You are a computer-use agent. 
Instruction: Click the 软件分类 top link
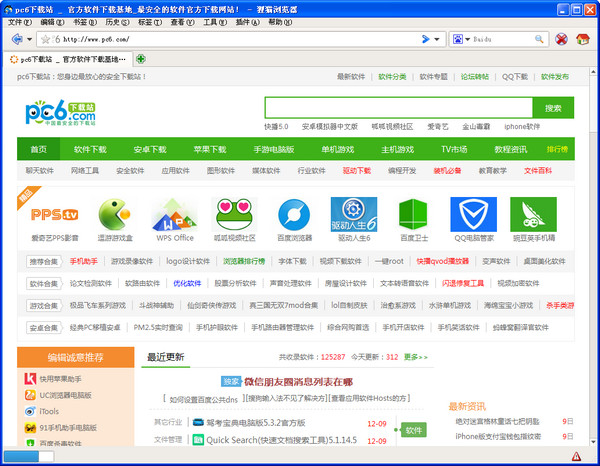(392, 77)
